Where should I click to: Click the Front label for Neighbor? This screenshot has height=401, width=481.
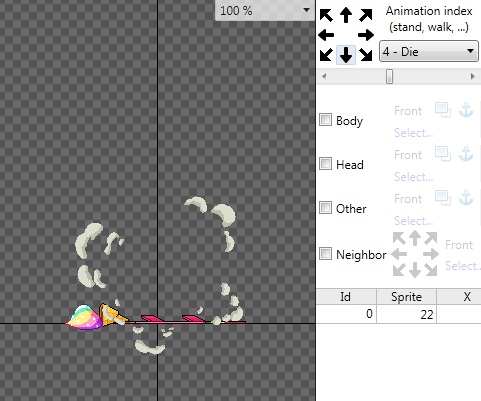(459, 245)
